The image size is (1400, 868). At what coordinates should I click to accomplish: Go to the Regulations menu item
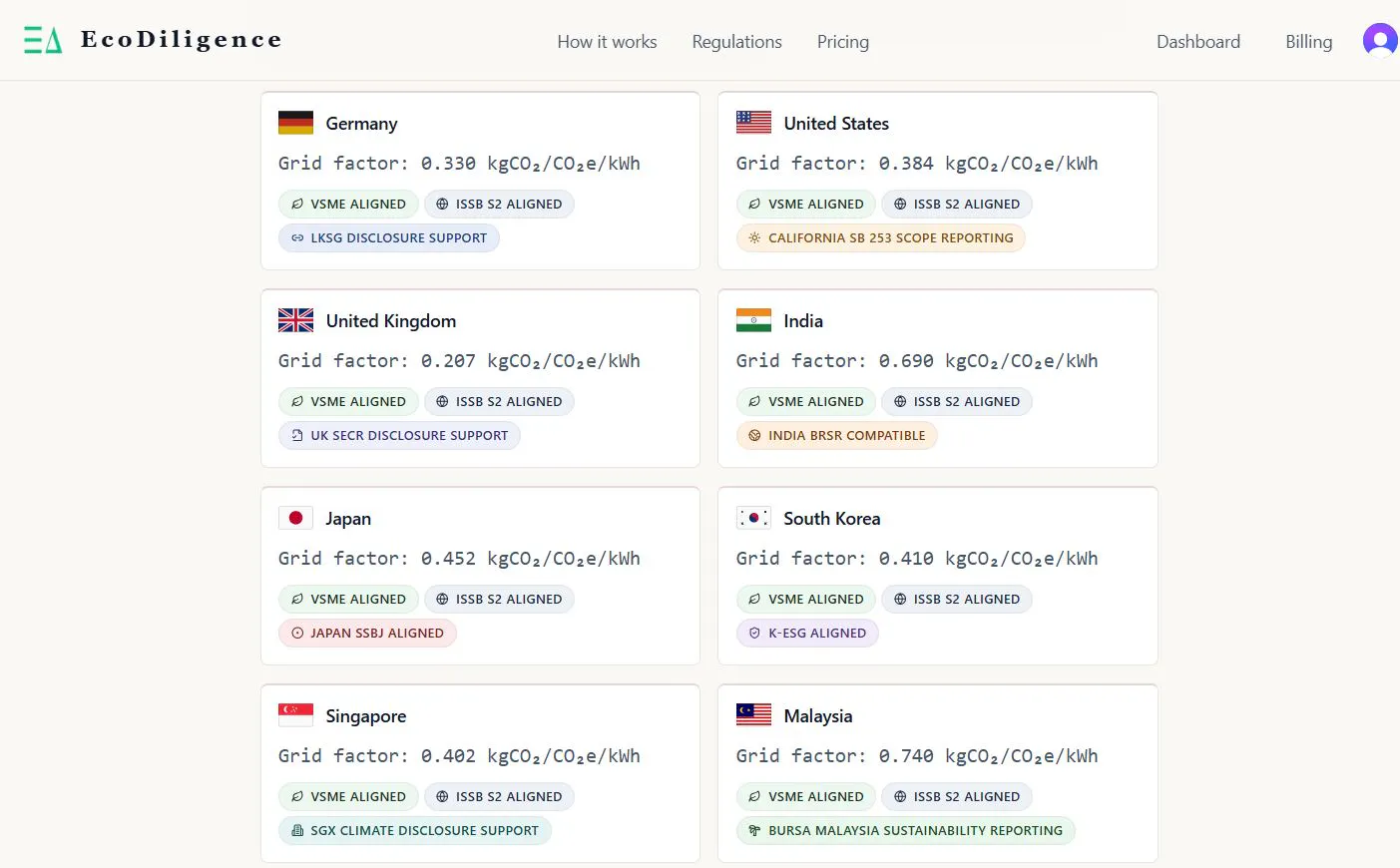tap(736, 42)
